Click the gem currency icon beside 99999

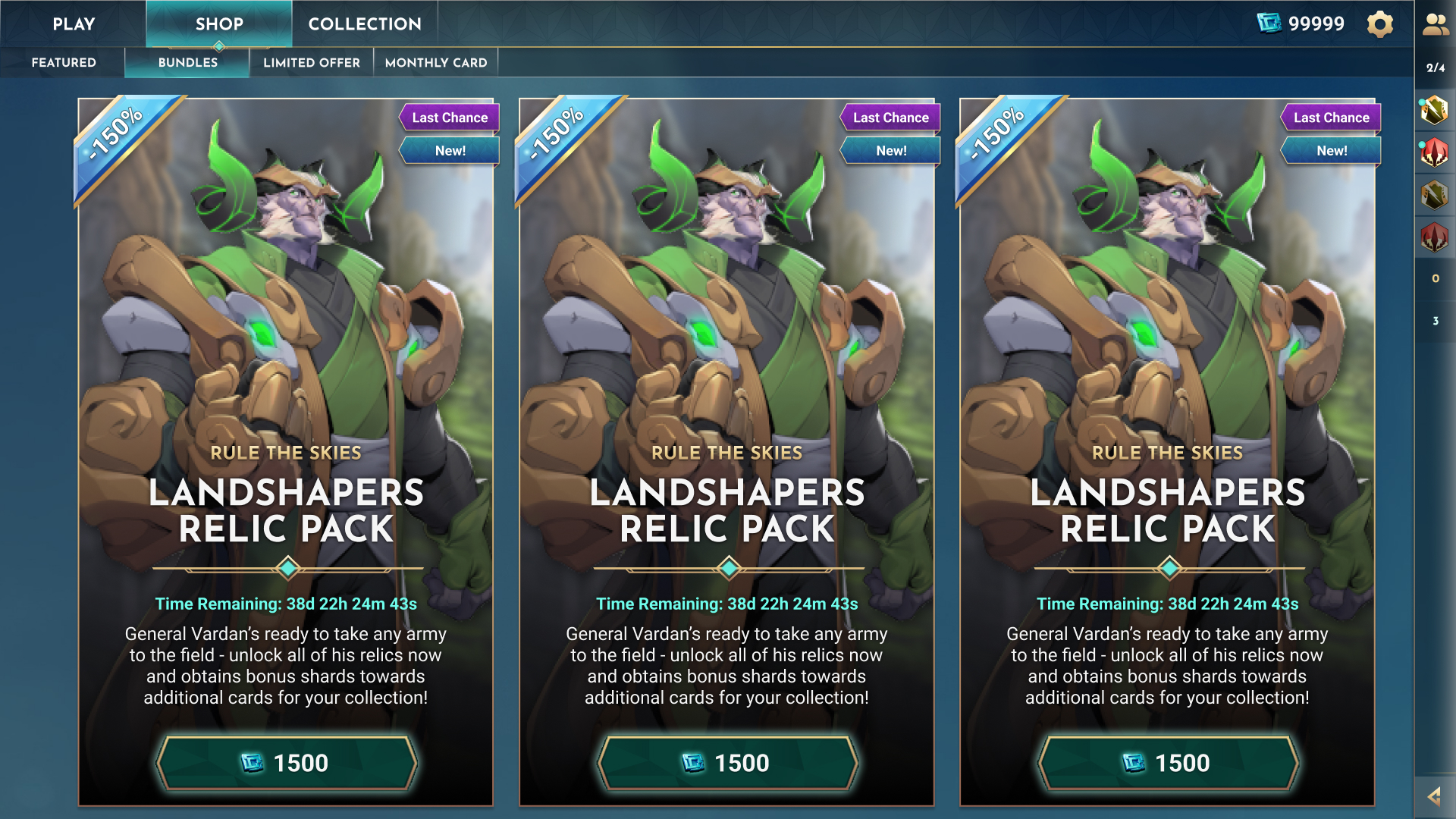point(1269,24)
